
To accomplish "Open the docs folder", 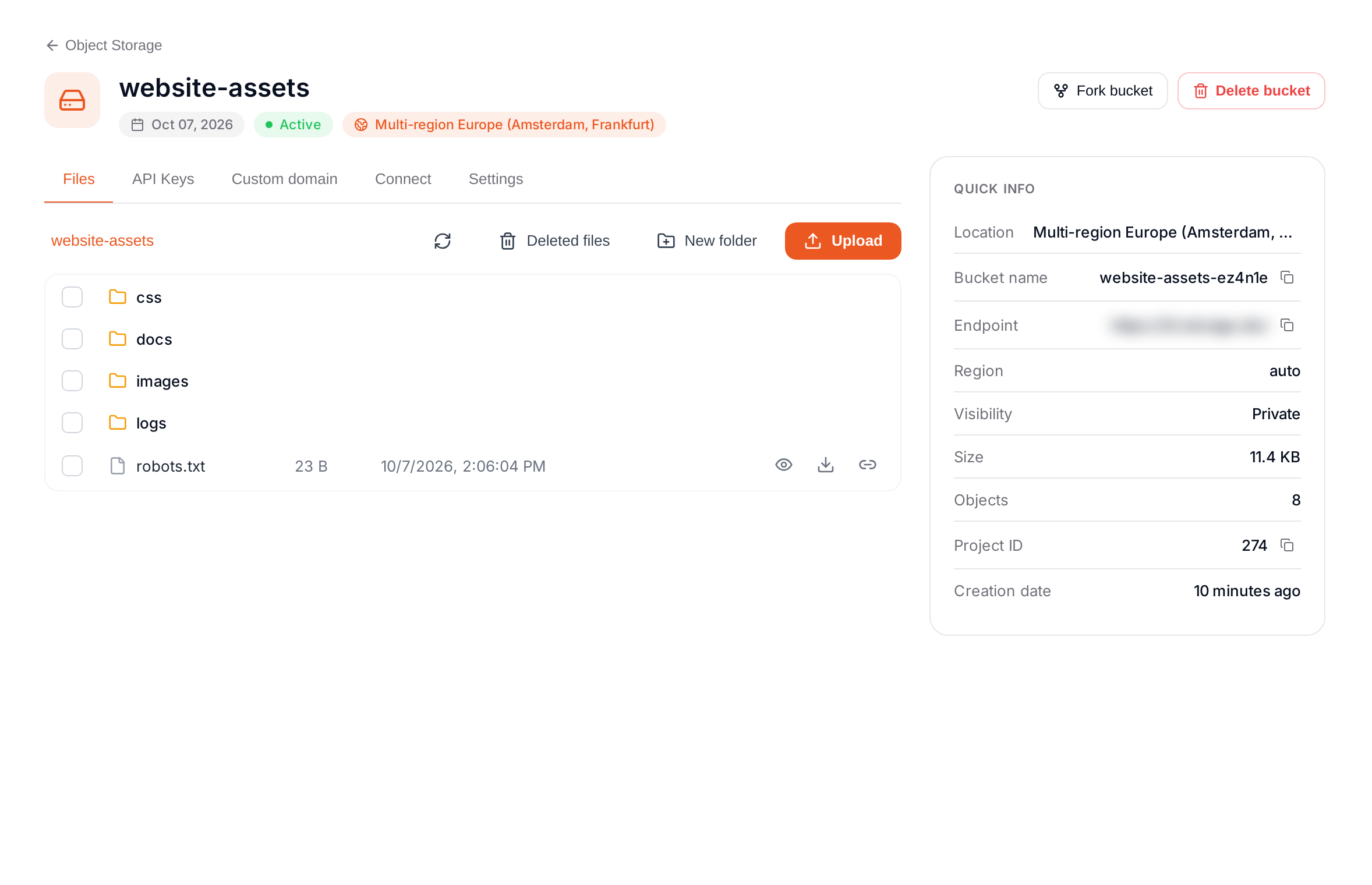I will pos(154,339).
